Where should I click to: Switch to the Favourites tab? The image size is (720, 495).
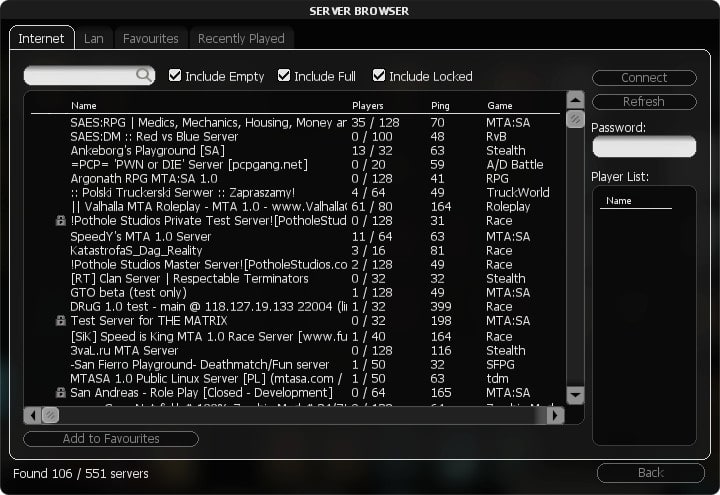tap(150, 38)
